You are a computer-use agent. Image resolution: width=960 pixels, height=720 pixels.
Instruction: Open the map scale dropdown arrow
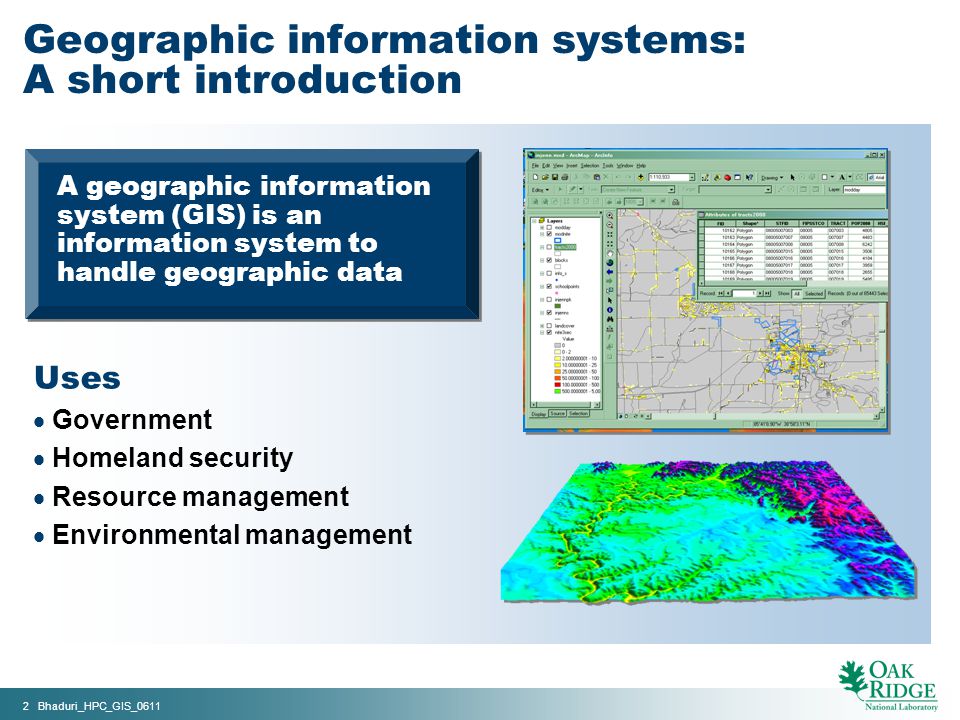(x=692, y=177)
